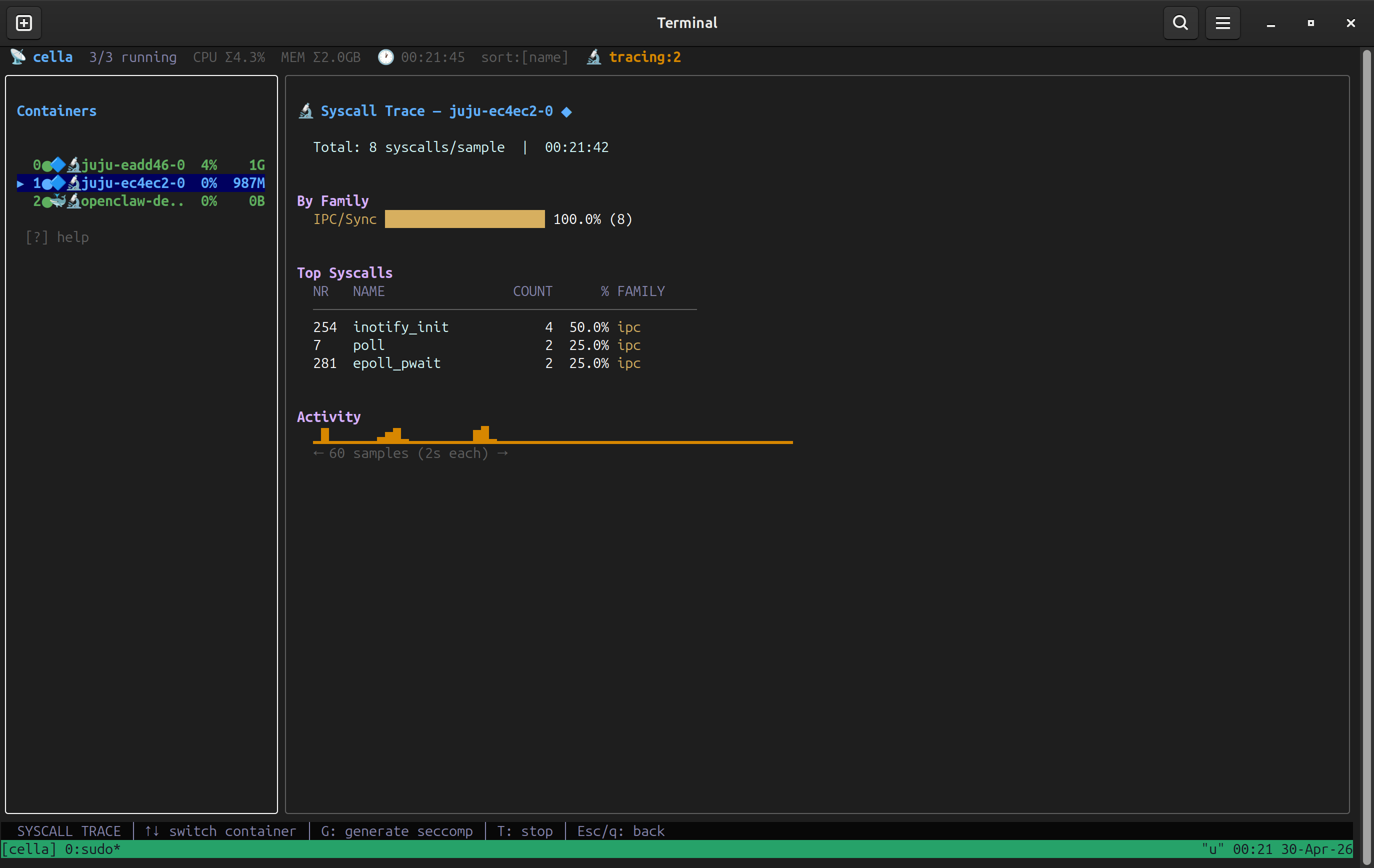The width and height of the screenshot is (1374, 868).
Task: Click the 00:21:42 trace timestamp
Action: (576, 147)
